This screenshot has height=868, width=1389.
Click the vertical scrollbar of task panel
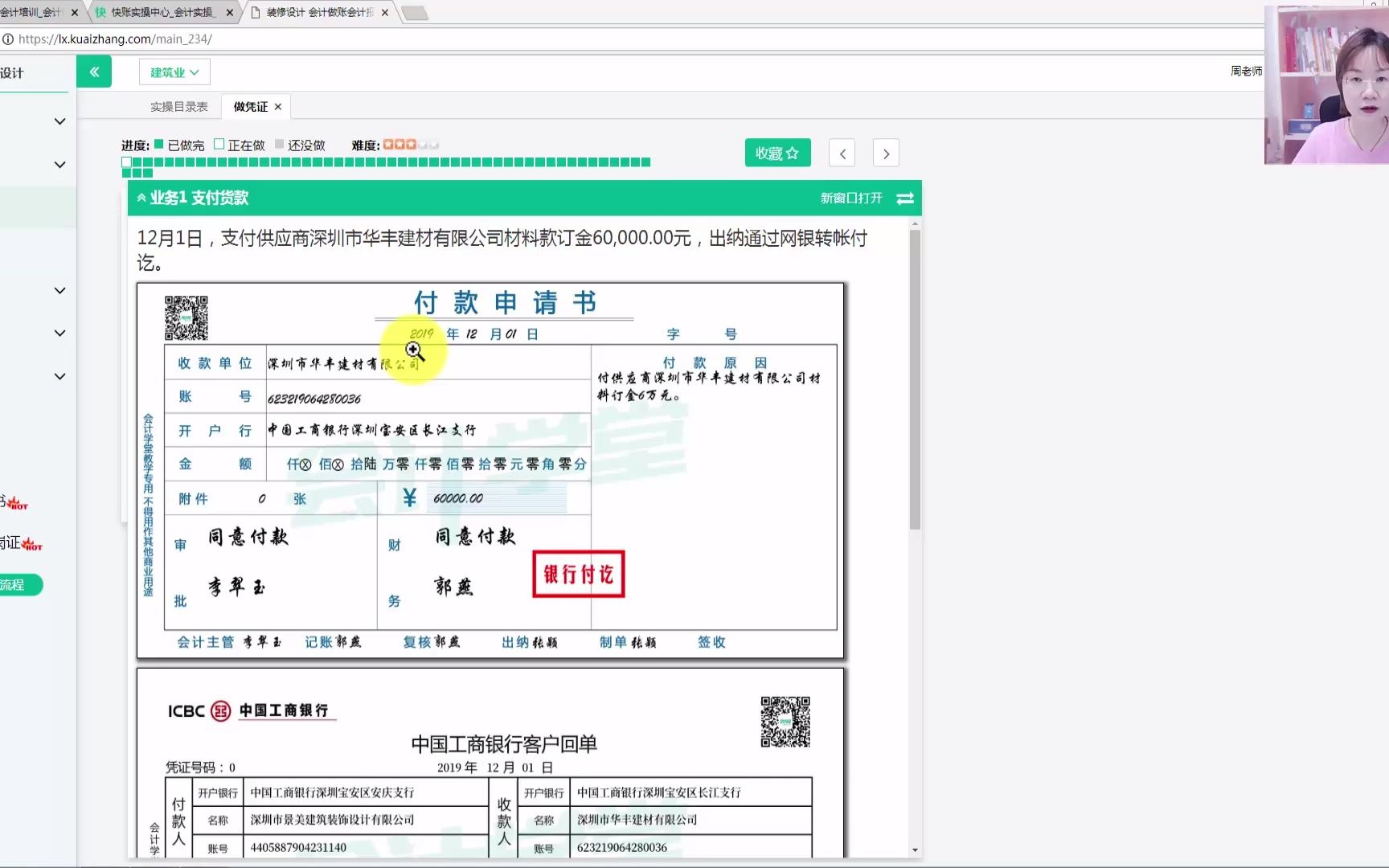tap(915, 380)
